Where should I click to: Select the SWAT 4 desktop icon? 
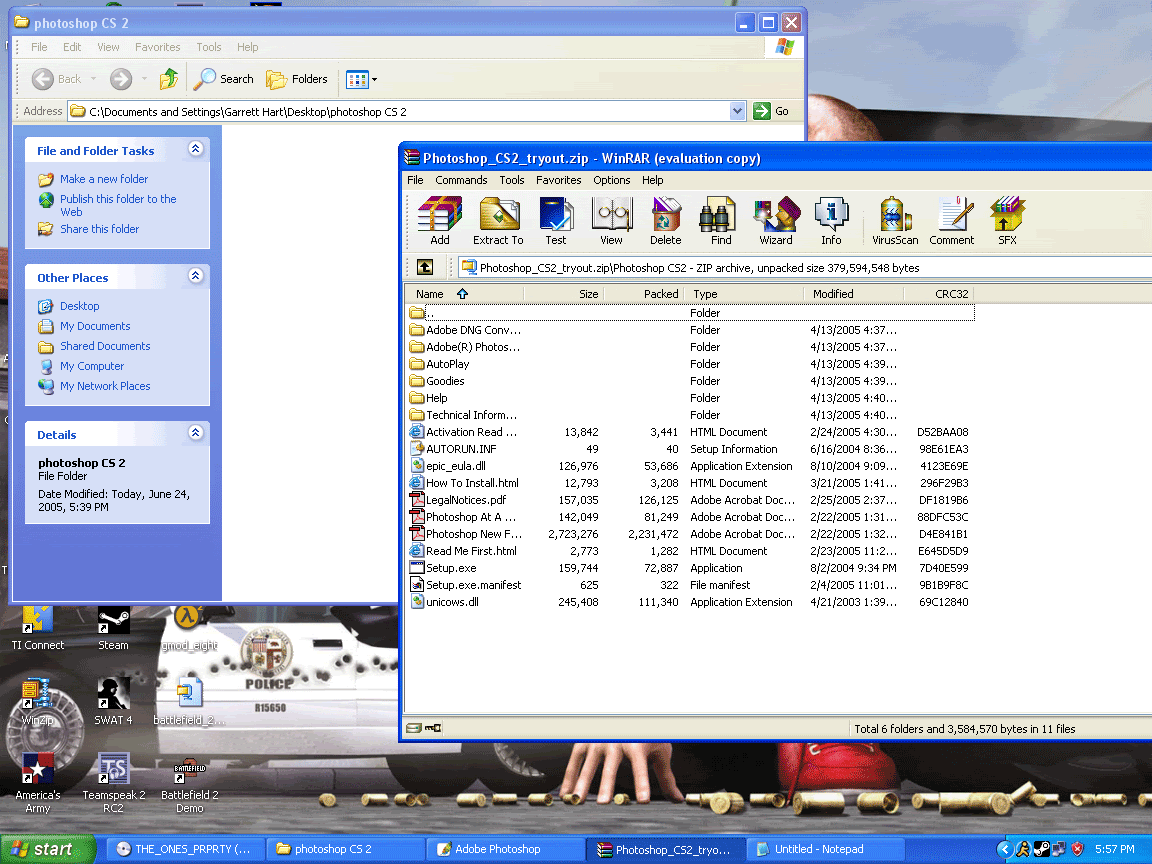(113, 701)
